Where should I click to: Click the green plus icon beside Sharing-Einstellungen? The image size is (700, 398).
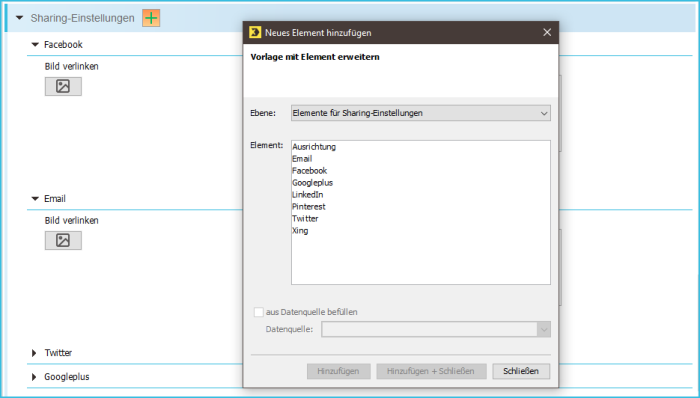point(151,18)
